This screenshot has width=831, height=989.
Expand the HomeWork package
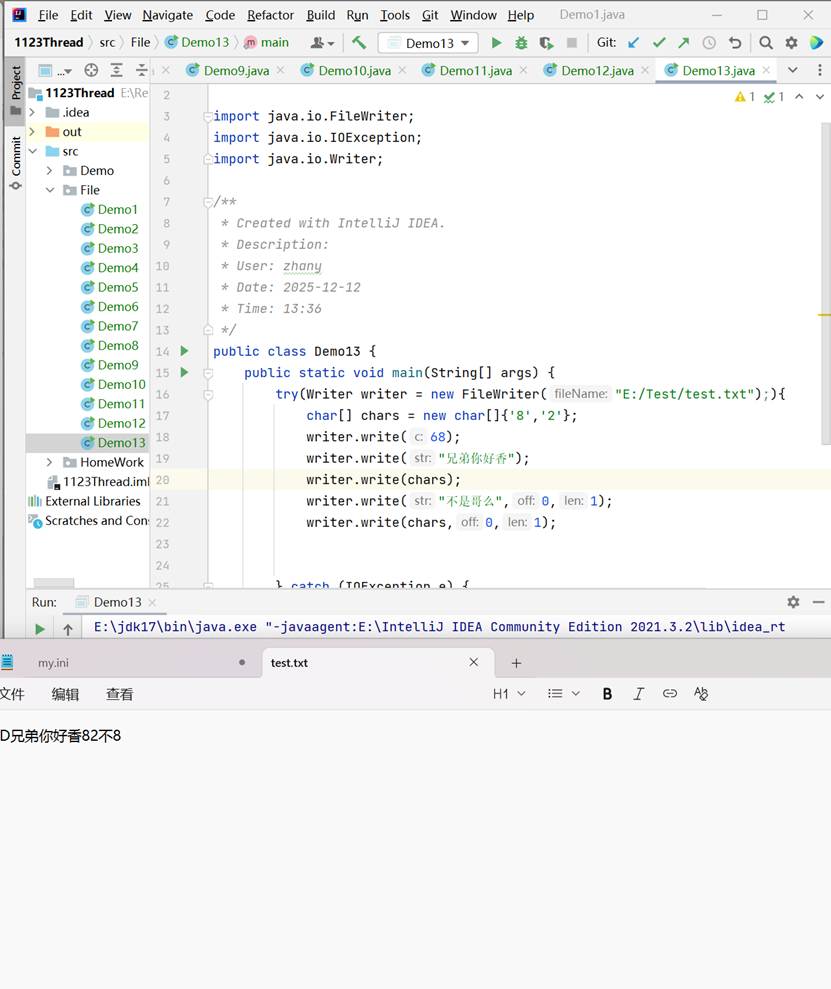tap(49, 462)
